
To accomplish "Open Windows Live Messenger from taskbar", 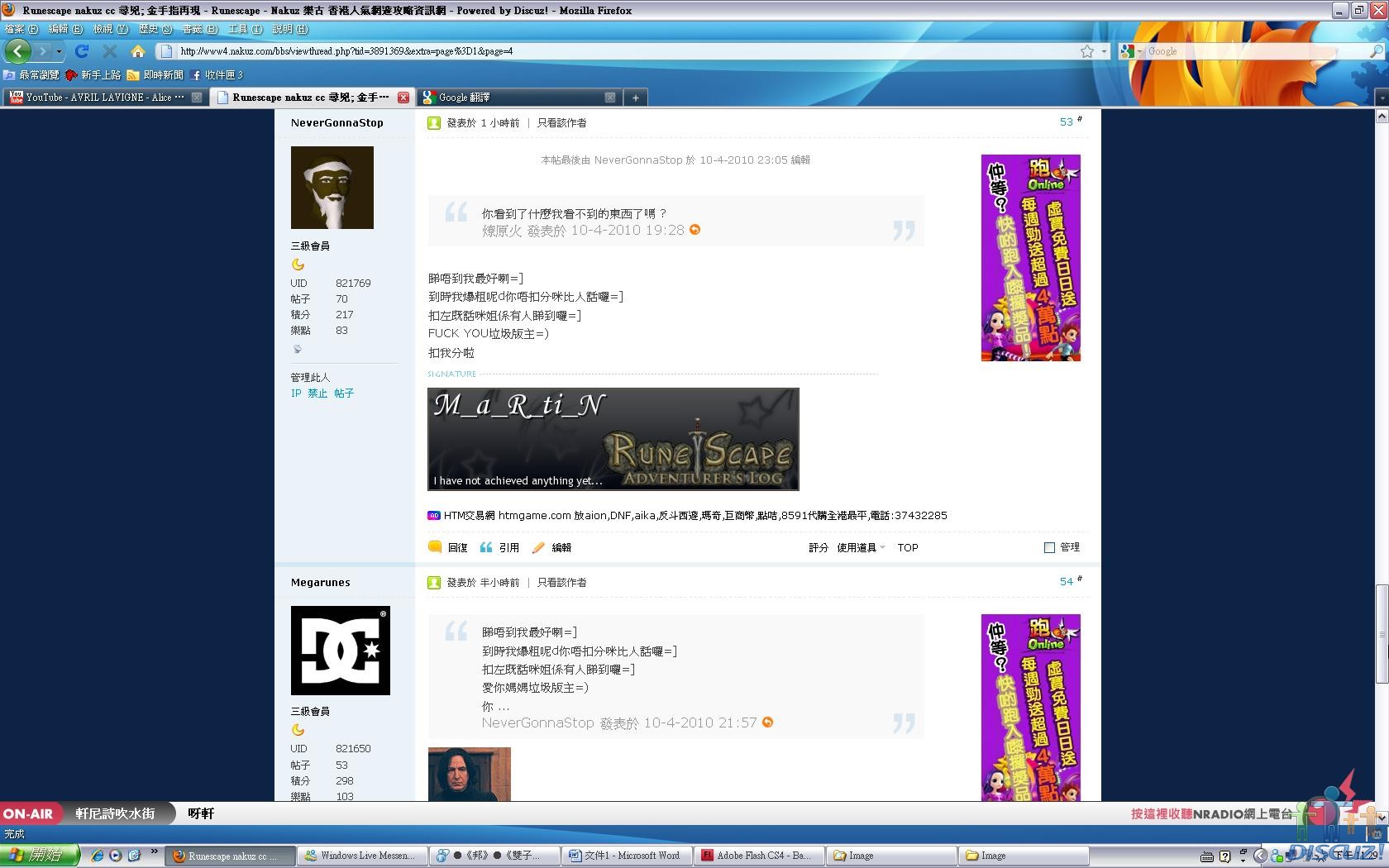I will [x=364, y=856].
